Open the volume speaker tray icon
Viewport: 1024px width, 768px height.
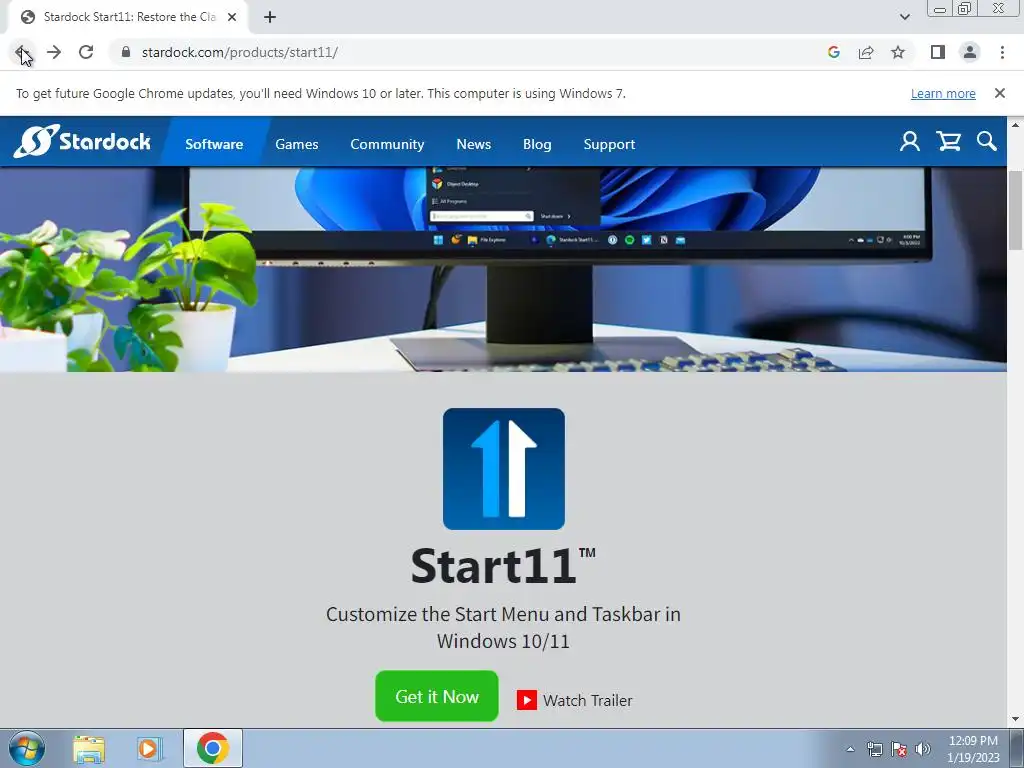[x=923, y=750]
